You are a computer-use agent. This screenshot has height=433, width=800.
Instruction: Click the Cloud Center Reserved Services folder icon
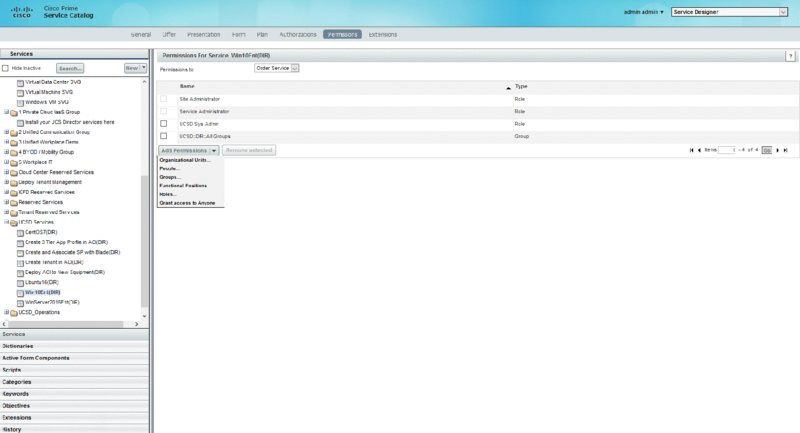coord(14,173)
